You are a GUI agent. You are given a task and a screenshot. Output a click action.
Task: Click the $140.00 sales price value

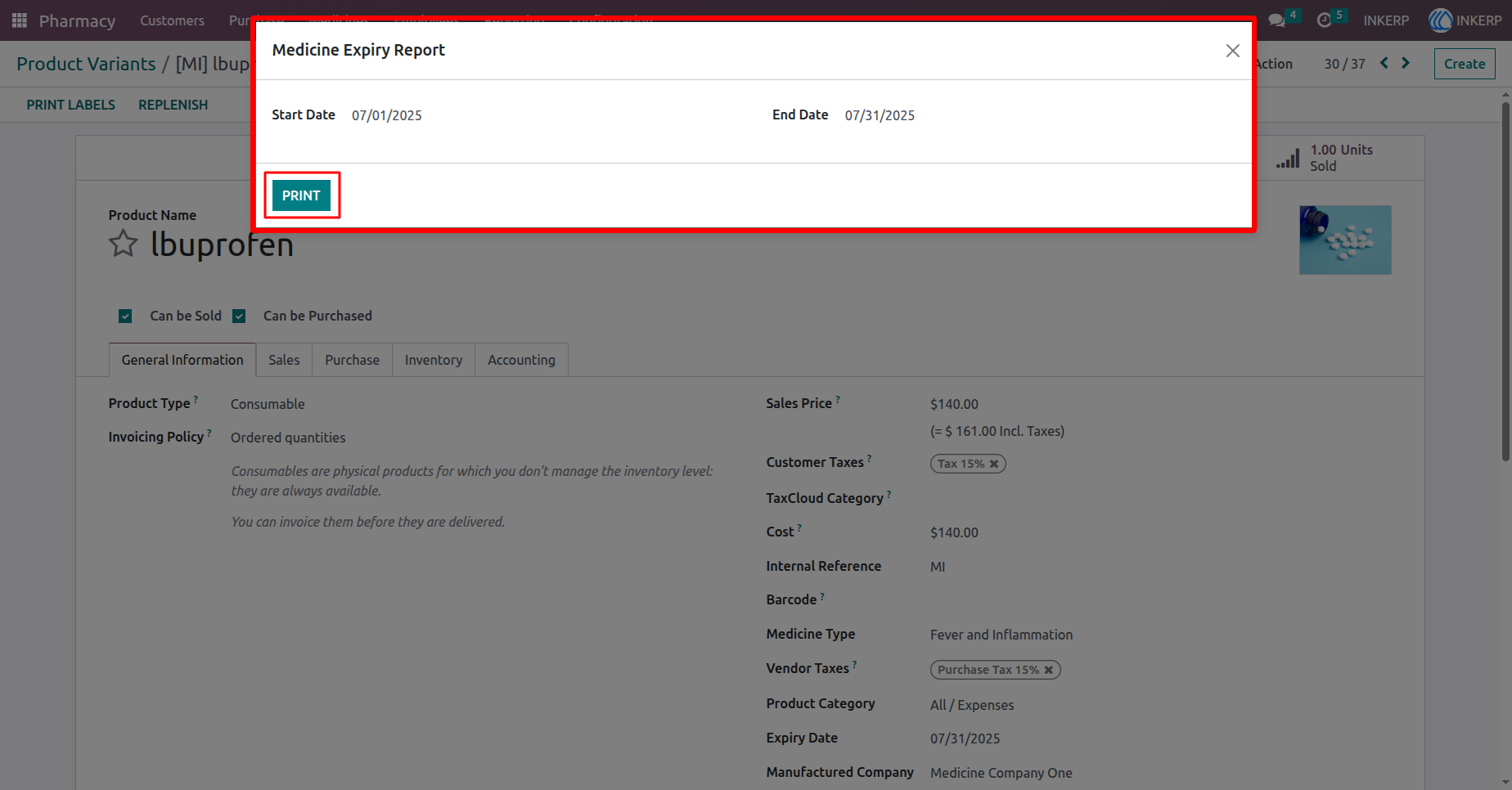954,404
